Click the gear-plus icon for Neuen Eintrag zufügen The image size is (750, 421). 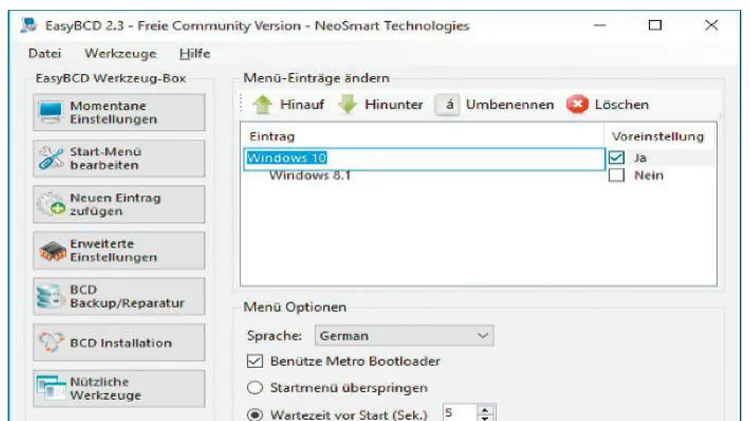[x=51, y=204]
